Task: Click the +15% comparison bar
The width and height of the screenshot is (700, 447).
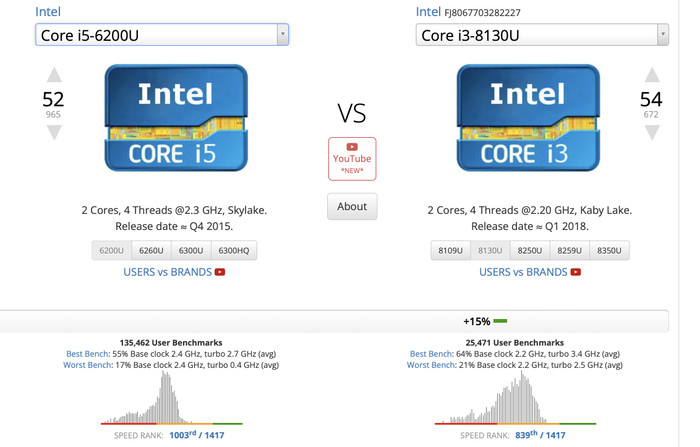Action: click(x=484, y=321)
